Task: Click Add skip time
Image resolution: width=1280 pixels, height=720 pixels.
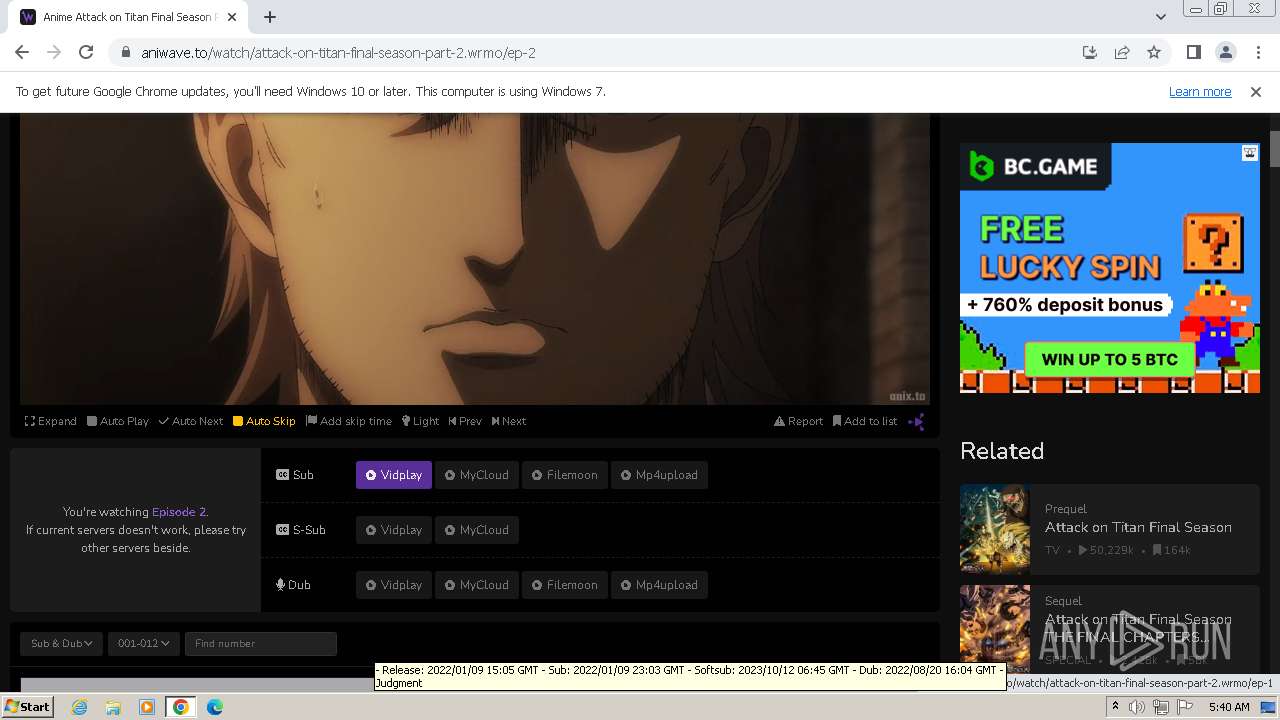Action: [349, 421]
